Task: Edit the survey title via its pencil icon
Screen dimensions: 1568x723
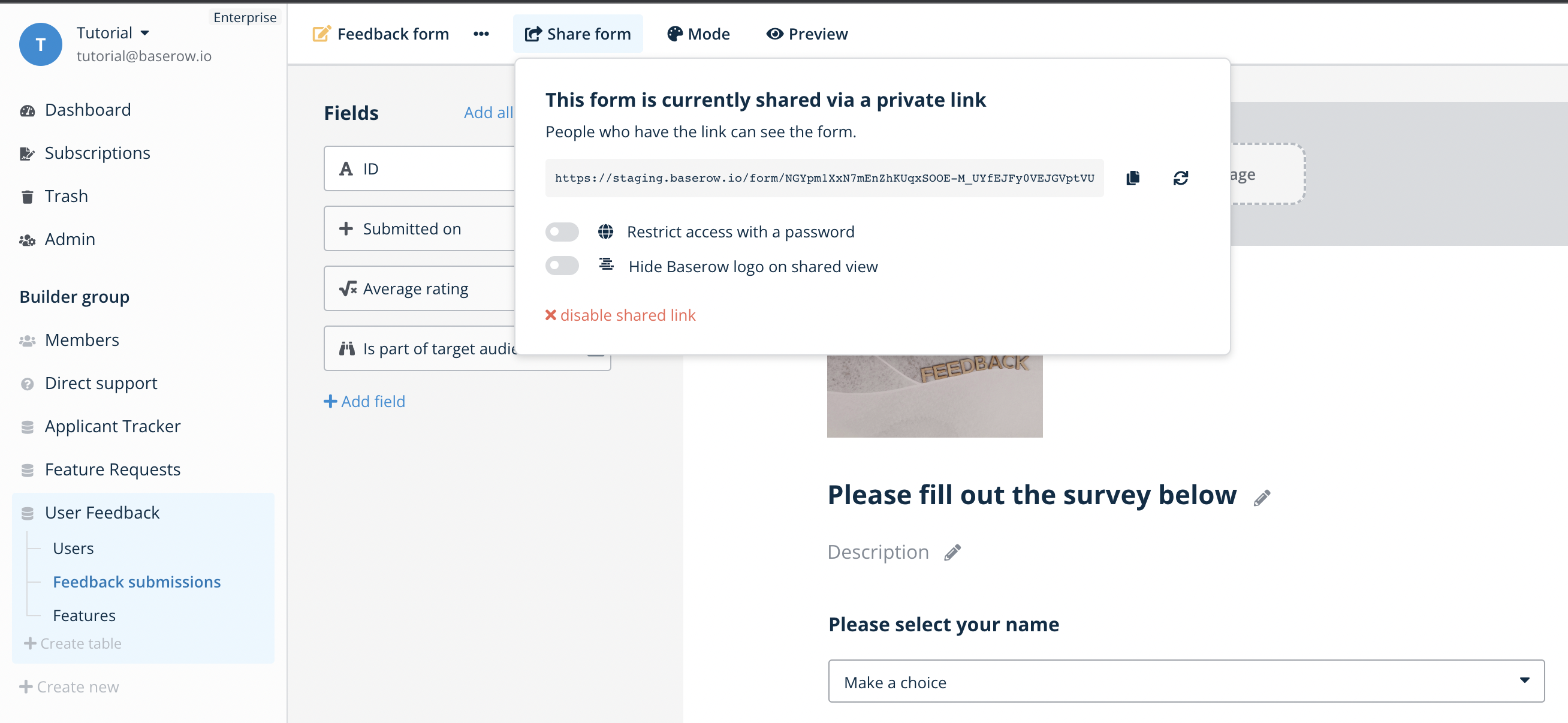Action: (1260, 497)
